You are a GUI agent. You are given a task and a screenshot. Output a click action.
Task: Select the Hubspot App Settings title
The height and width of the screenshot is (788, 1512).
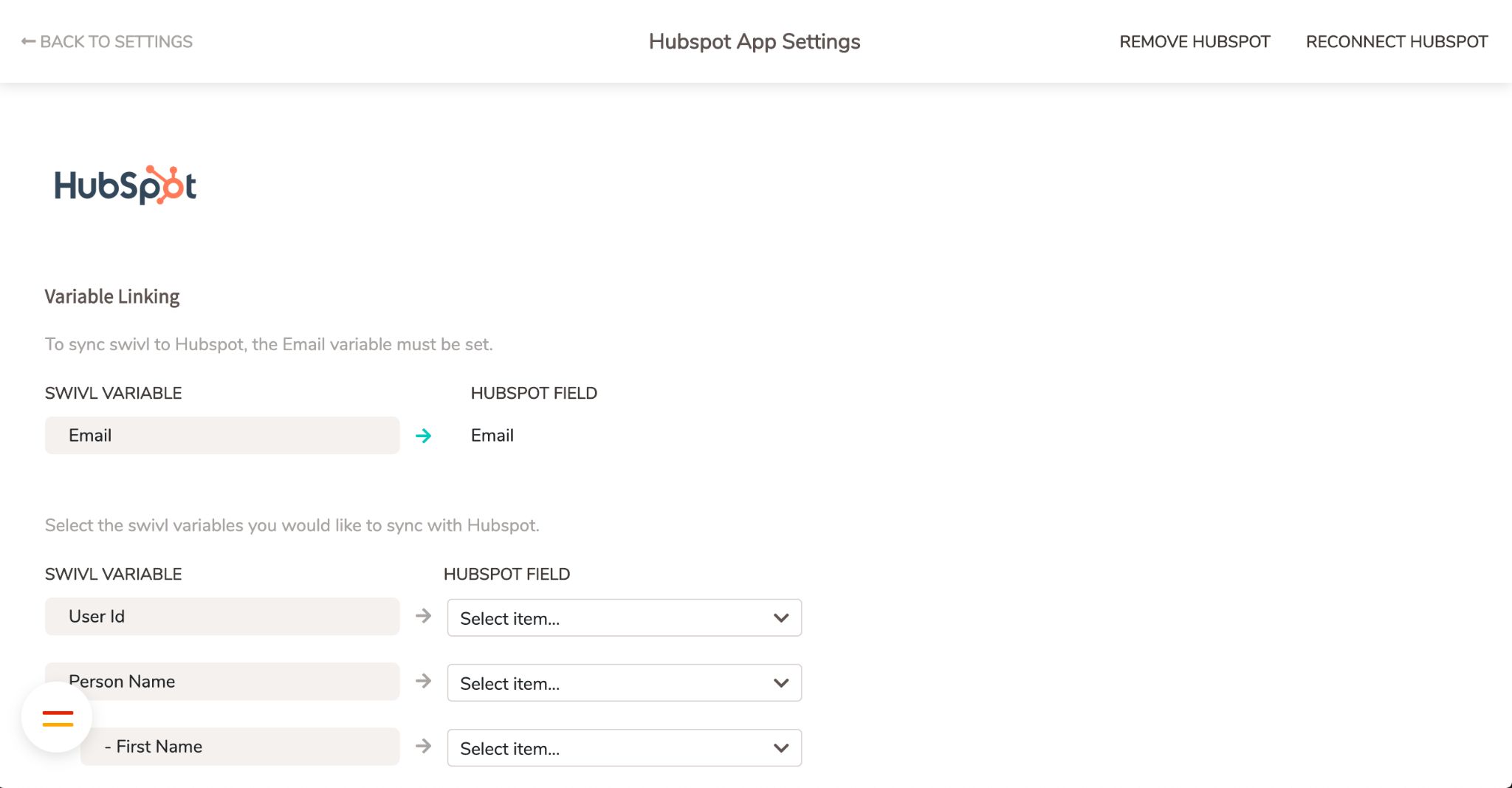[x=754, y=41]
